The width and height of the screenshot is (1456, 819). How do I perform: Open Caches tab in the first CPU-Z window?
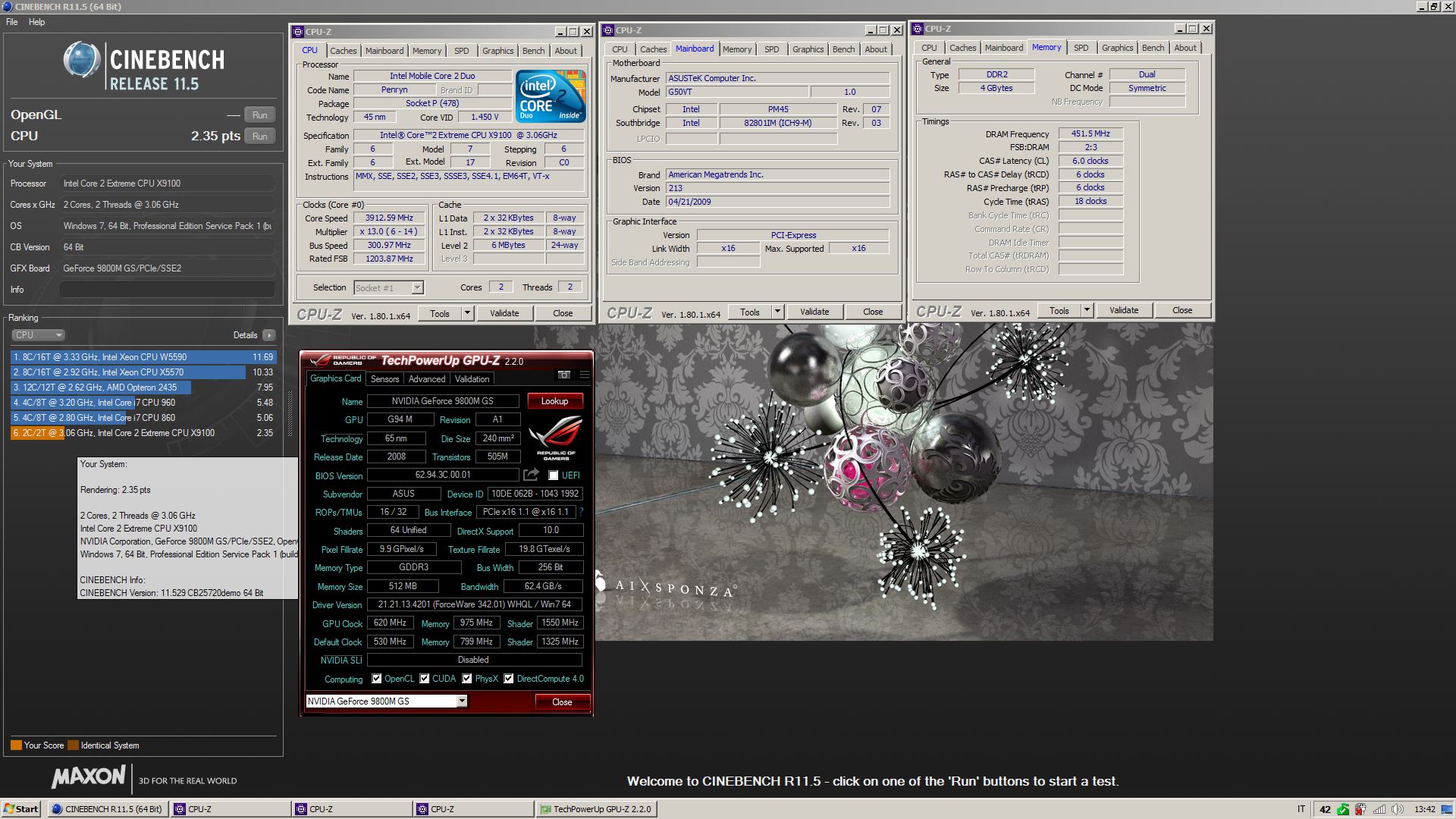[x=343, y=51]
